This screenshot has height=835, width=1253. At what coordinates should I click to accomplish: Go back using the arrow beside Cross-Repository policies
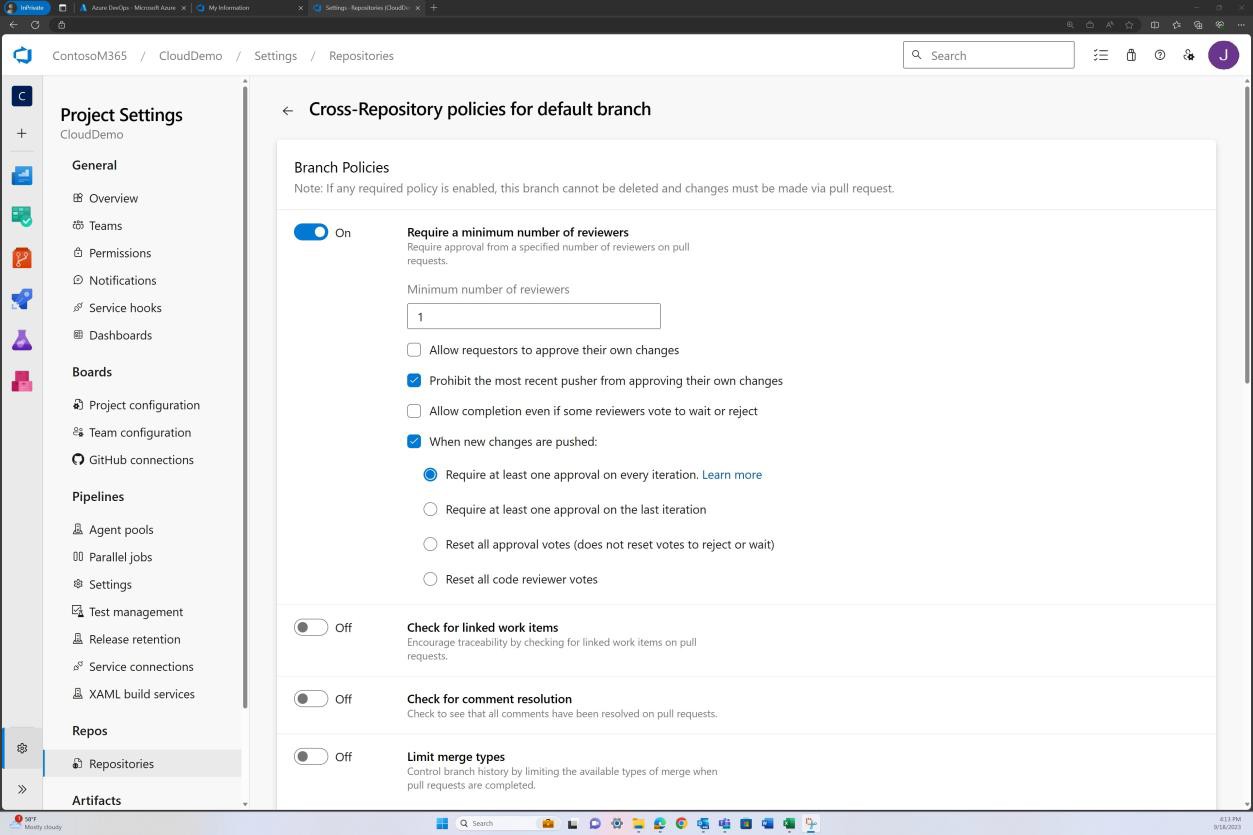pos(287,110)
